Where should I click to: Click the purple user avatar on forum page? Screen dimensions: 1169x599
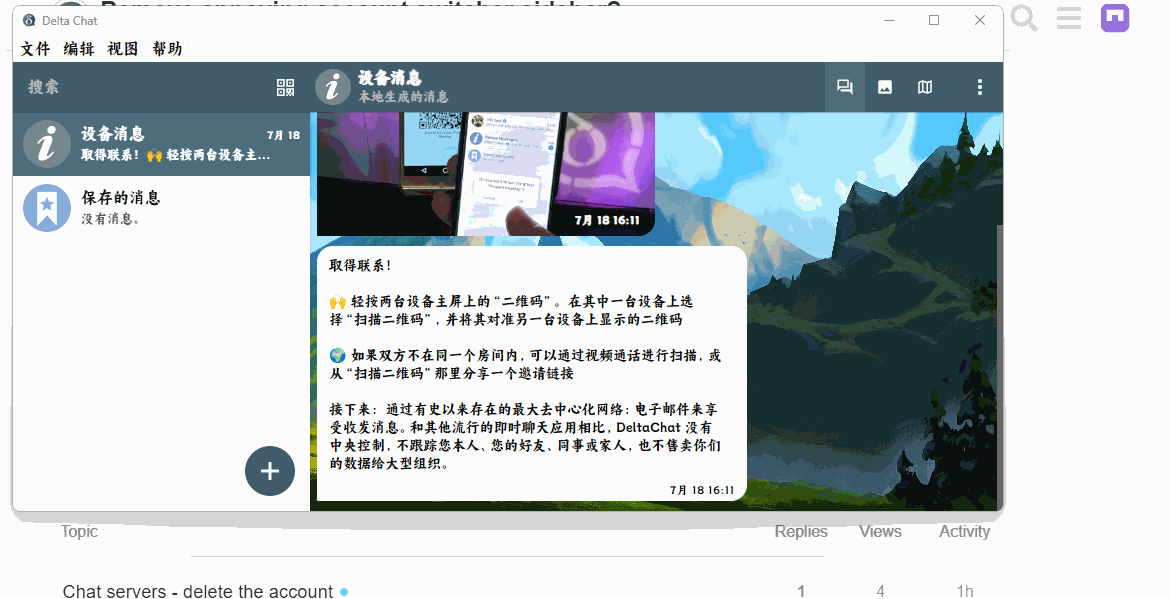1115,18
